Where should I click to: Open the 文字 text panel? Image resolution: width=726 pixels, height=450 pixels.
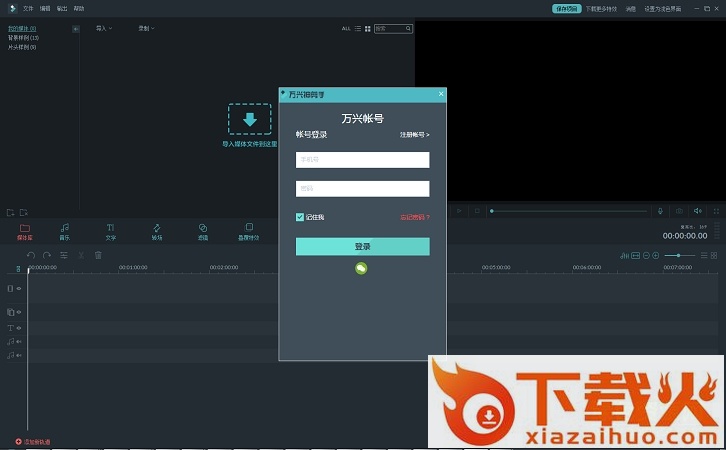111,231
